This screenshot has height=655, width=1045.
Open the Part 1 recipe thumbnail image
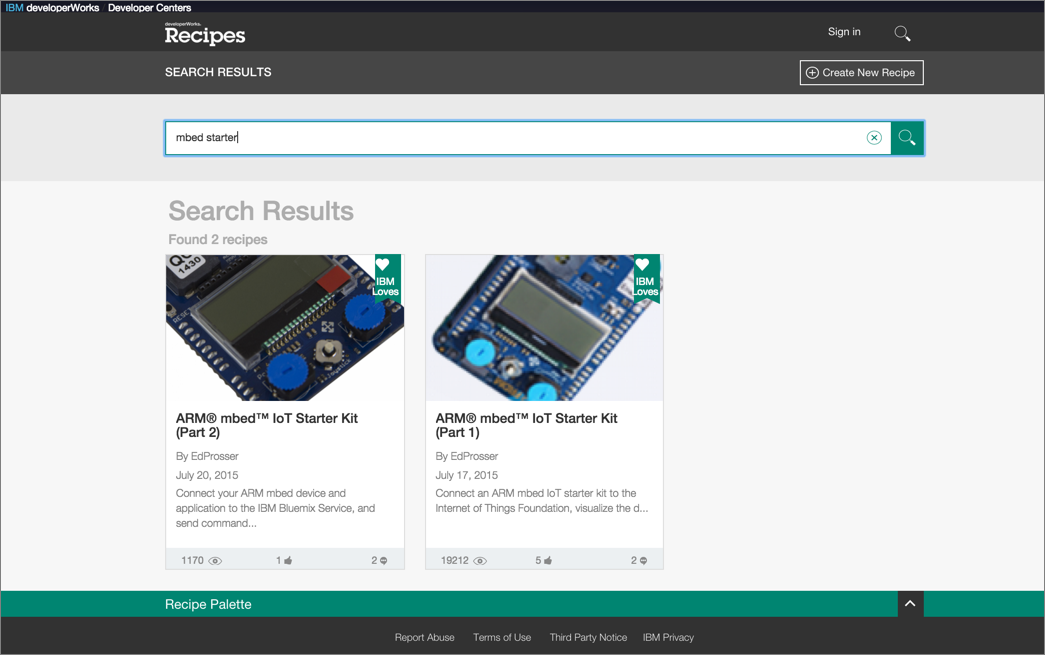544,327
